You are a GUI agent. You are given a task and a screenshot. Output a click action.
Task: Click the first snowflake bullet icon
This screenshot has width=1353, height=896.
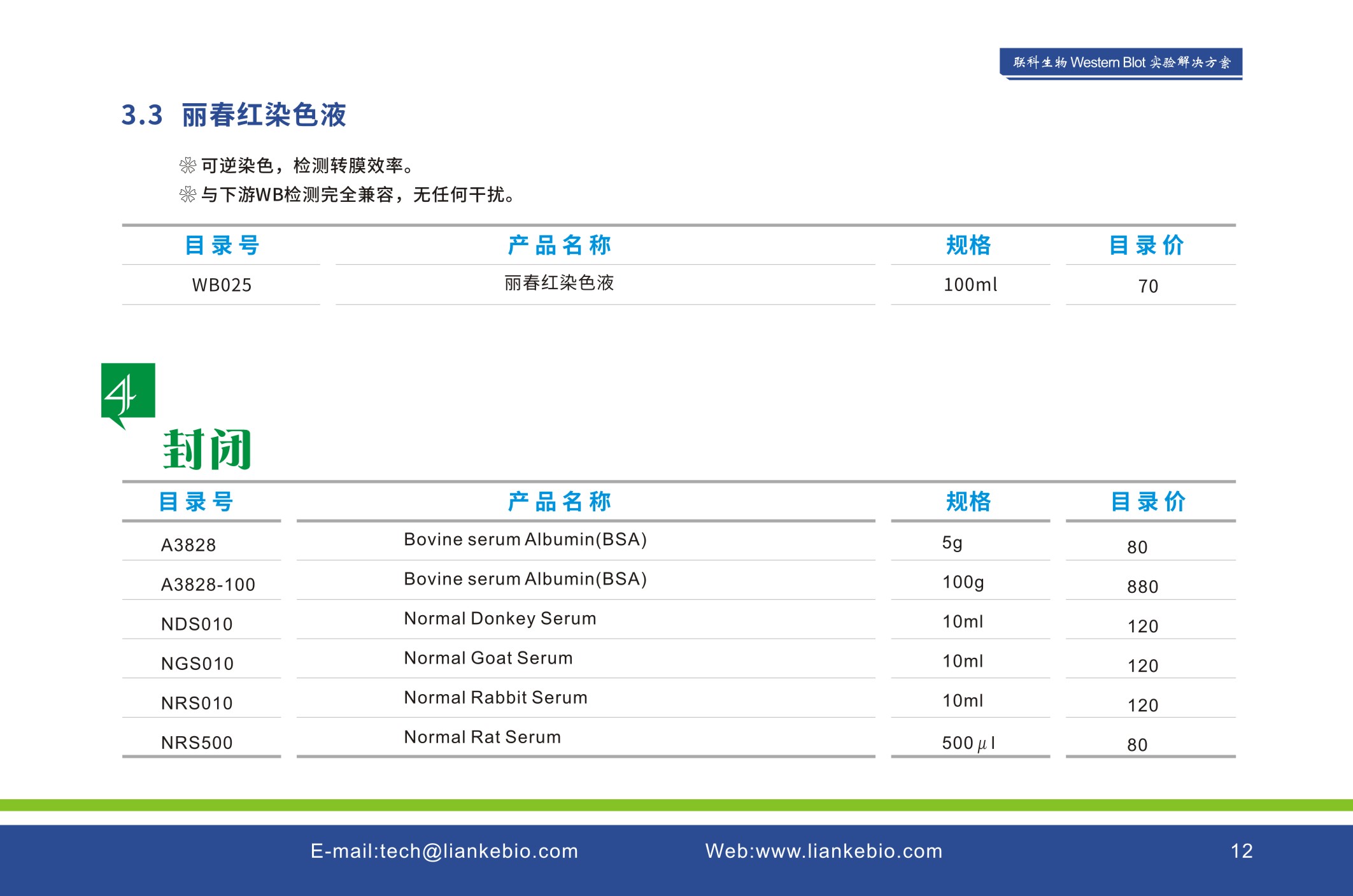(188, 166)
